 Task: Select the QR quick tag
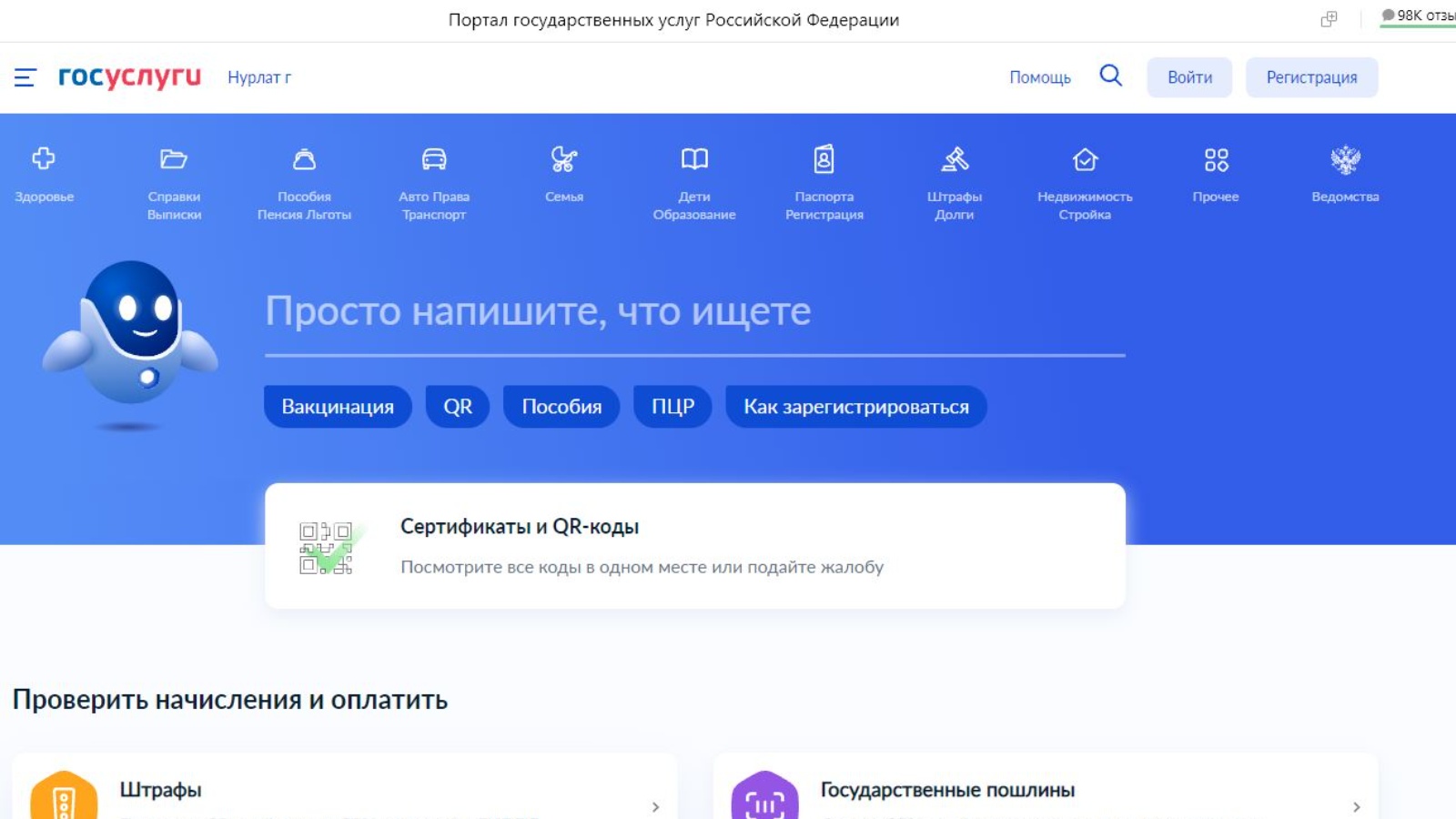(x=458, y=407)
